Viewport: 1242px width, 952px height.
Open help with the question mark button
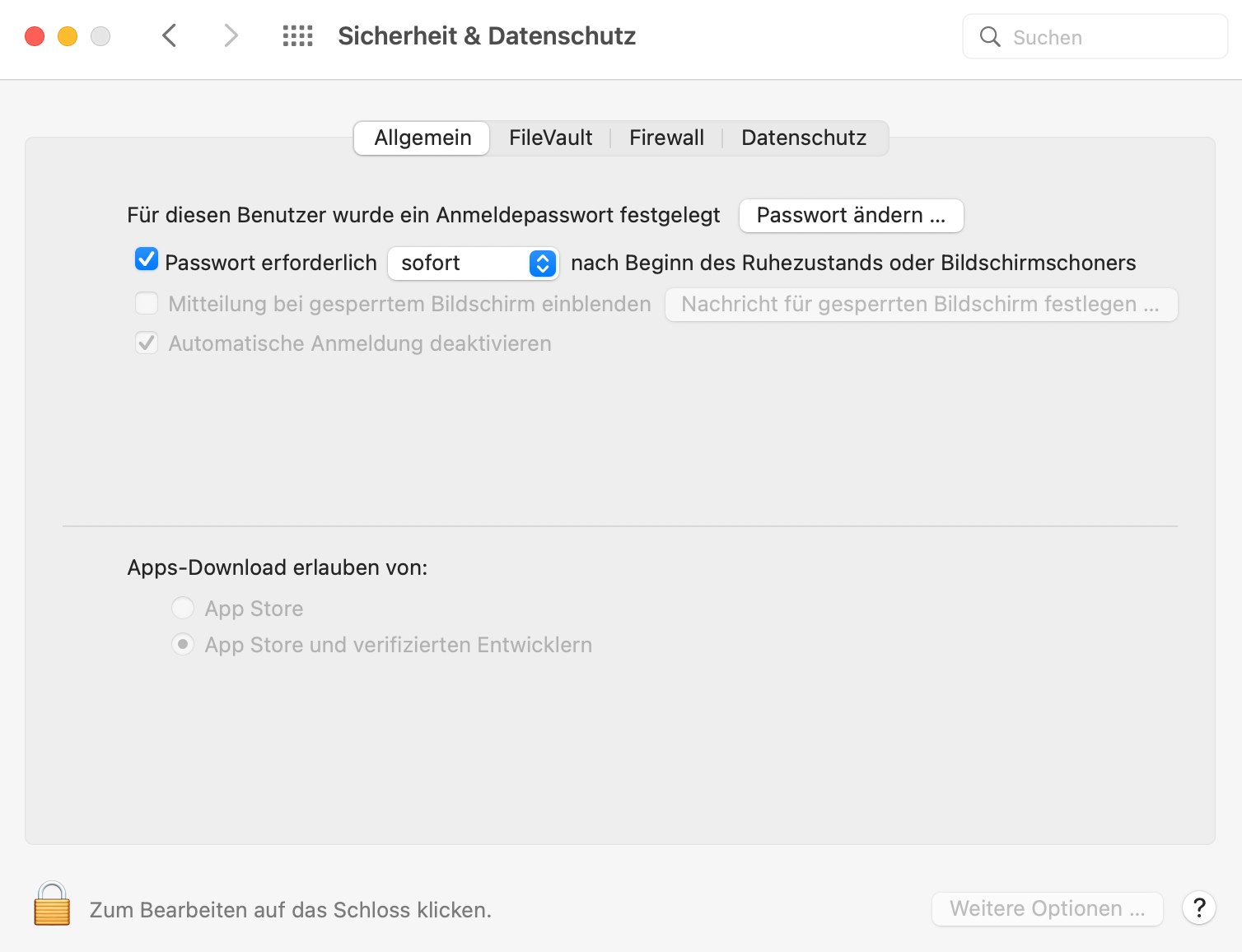(1199, 908)
